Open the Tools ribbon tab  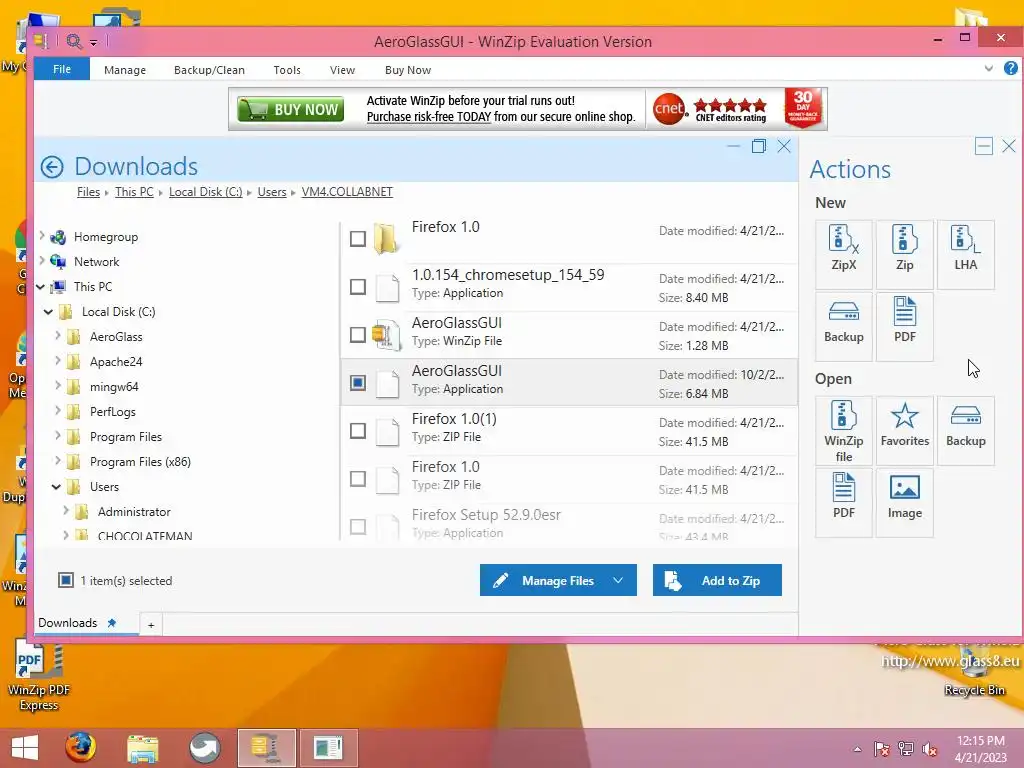[x=287, y=70]
